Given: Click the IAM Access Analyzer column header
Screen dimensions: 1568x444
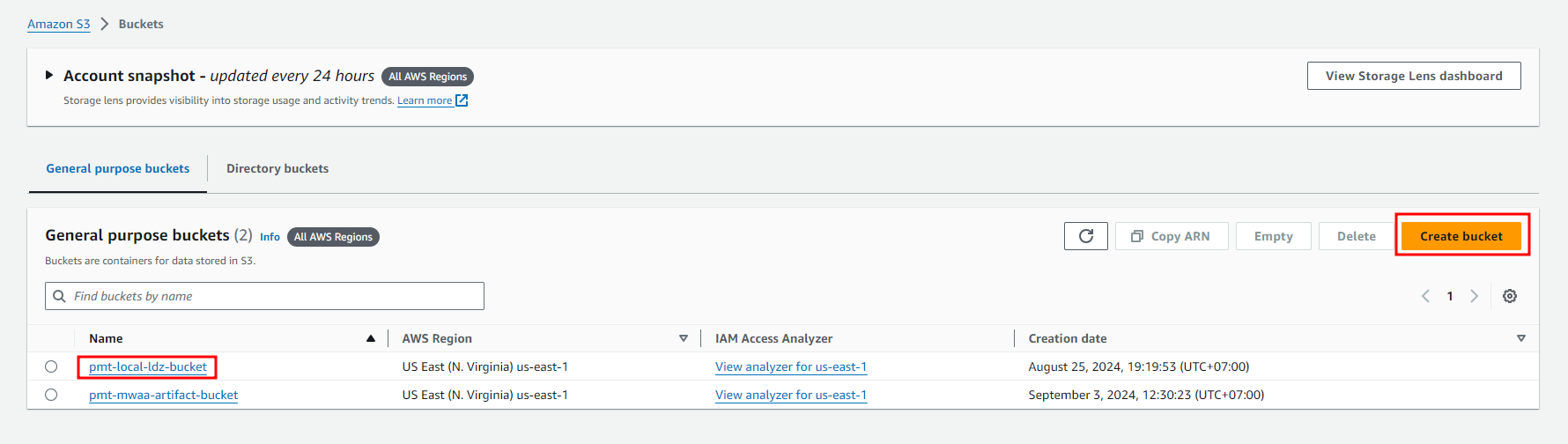Looking at the screenshot, I should click(x=773, y=338).
